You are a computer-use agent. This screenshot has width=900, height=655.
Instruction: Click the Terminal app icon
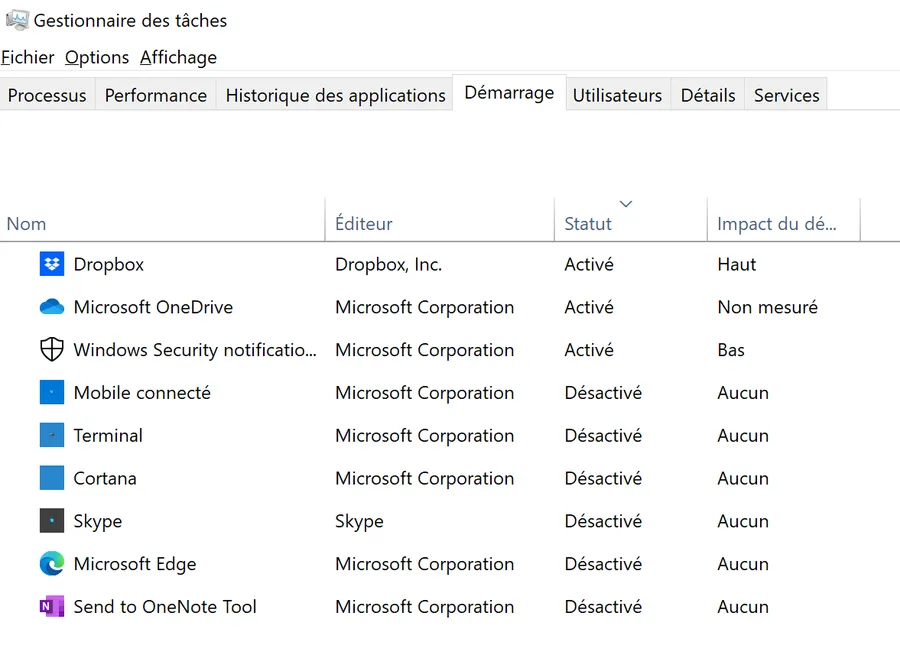(x=52, y=435)
